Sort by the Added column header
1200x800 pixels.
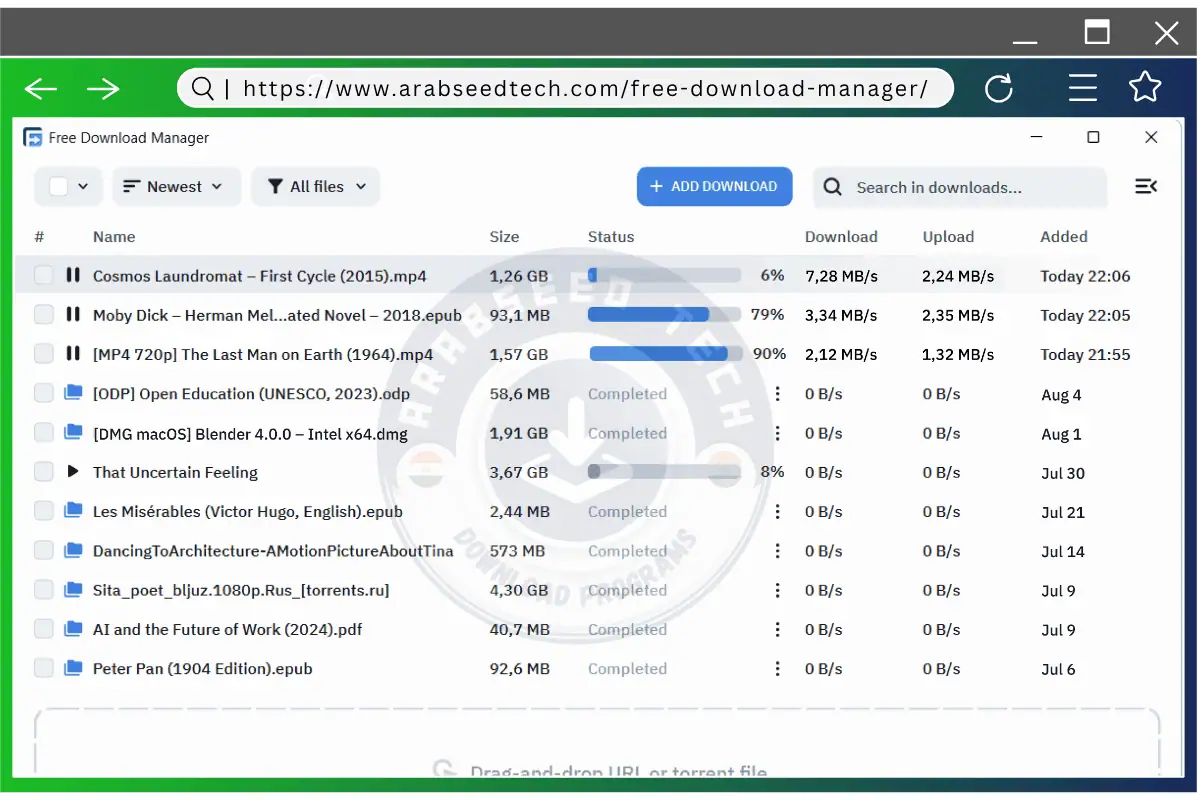click(x=1063, y=237)
